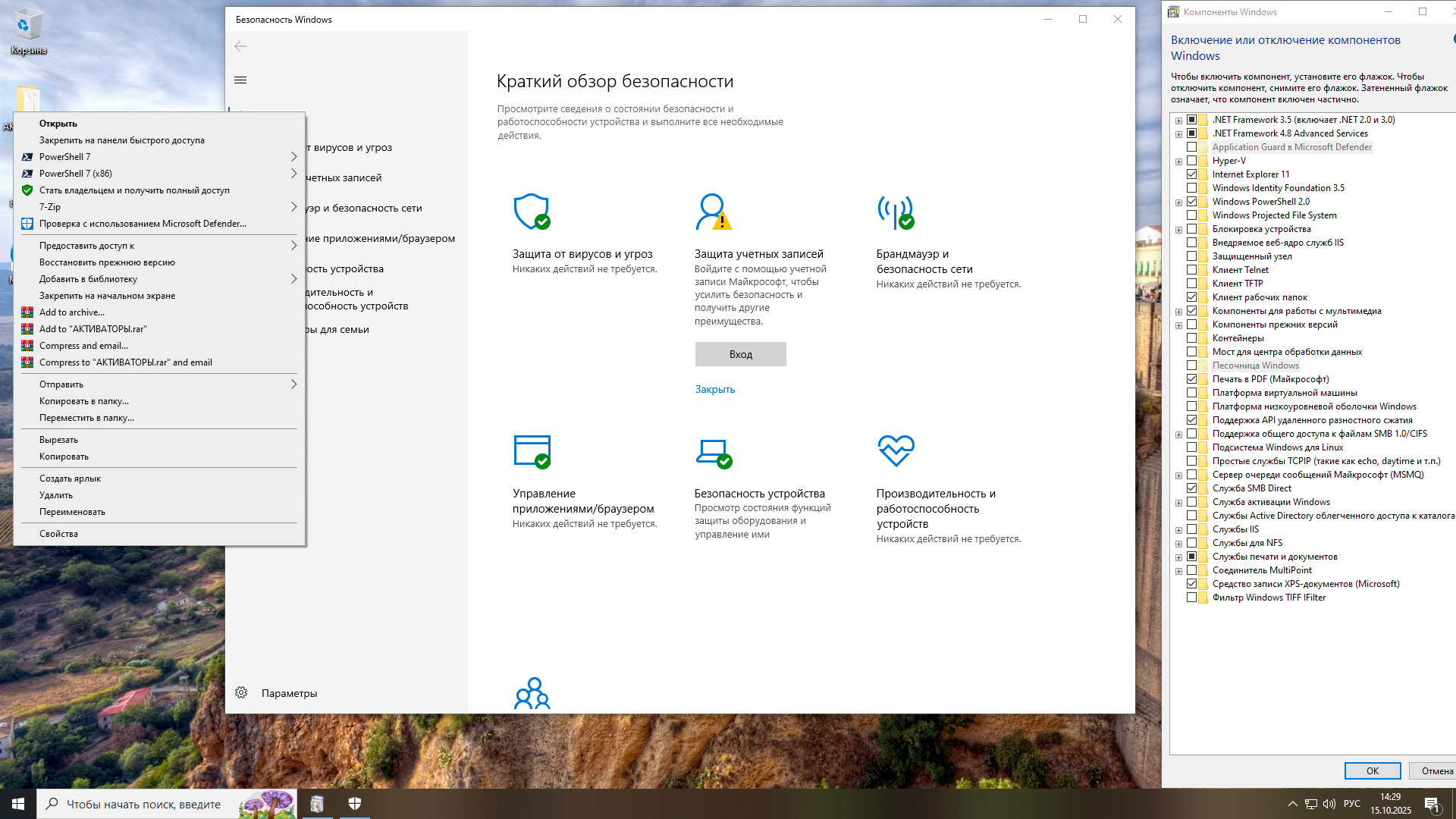Click the Settings gear icon labeled Параметры
Viewport: 1456px width, 819px height.
click(x=241, y=693)
